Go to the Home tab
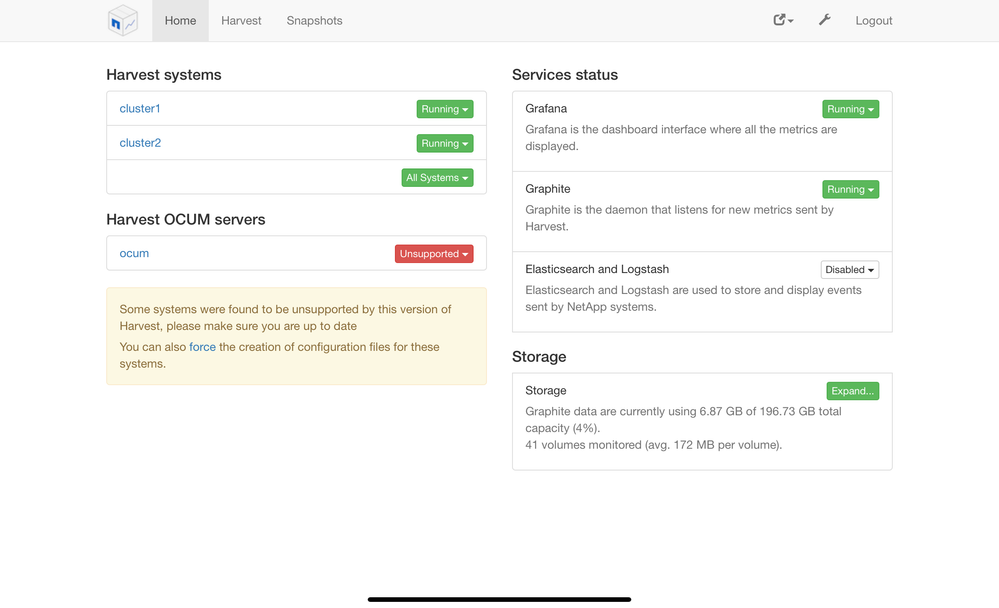 (180, 20)
